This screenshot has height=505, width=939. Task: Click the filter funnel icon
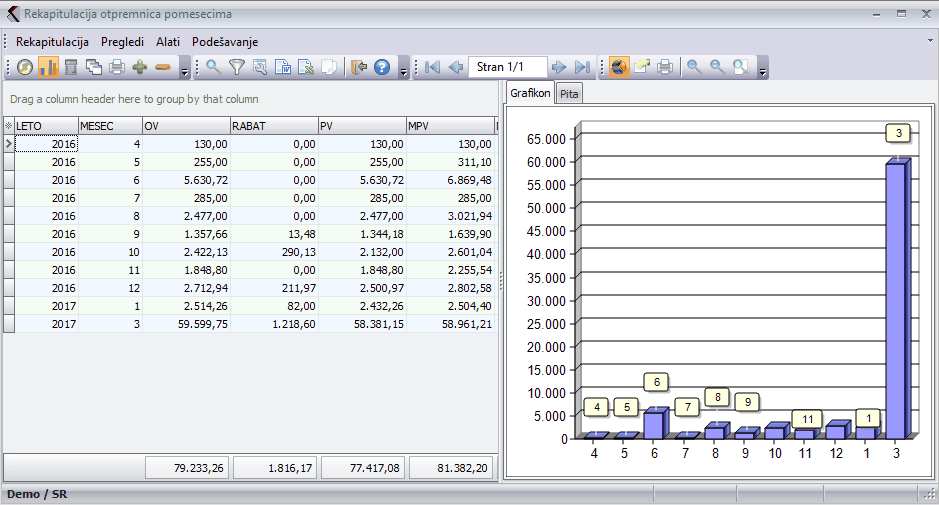[x=236, y=67]
